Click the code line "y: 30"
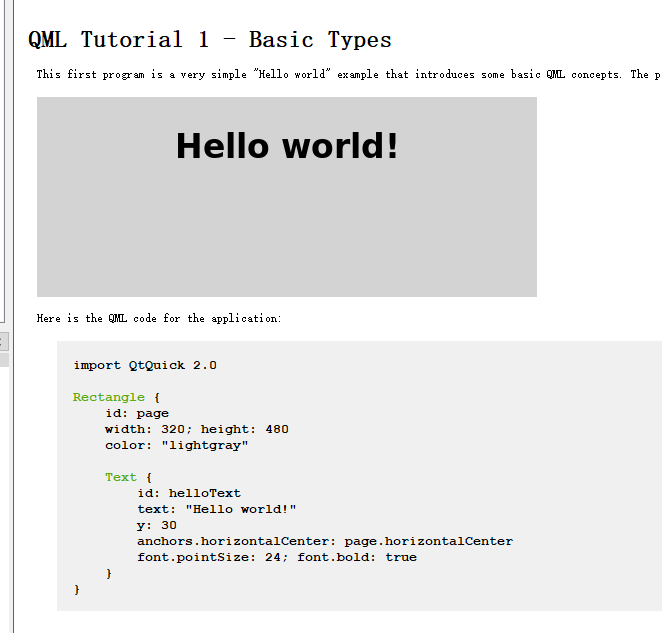 [x=157, y=525]
